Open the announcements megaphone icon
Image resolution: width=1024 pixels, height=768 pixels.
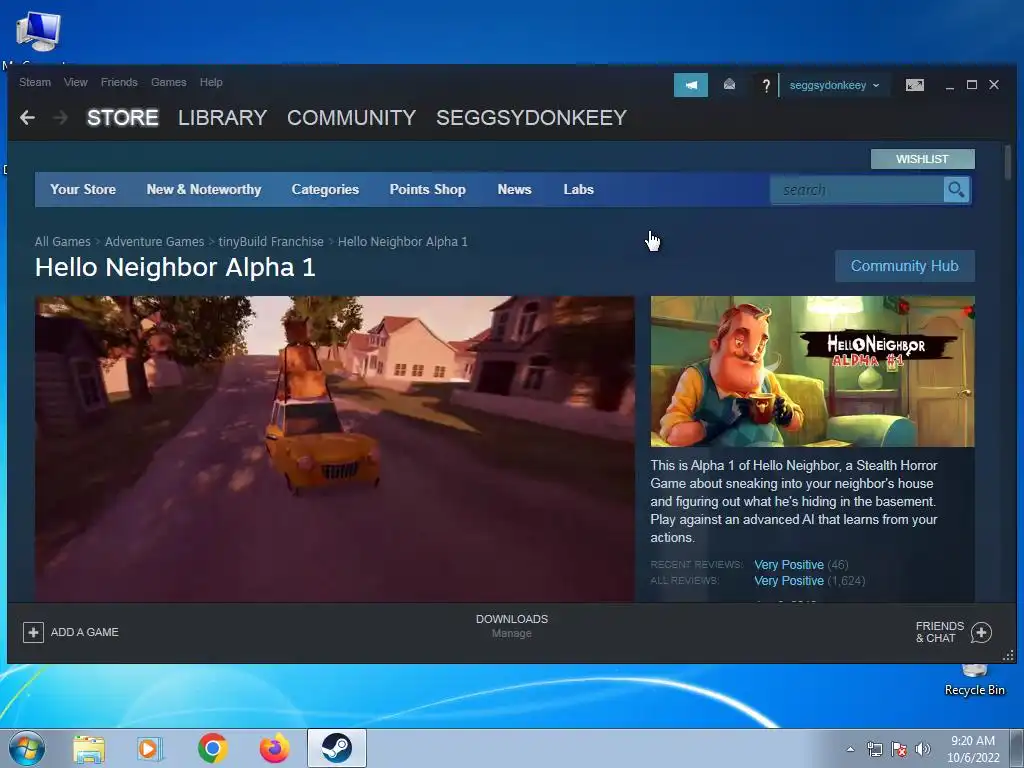coord(691,85)
